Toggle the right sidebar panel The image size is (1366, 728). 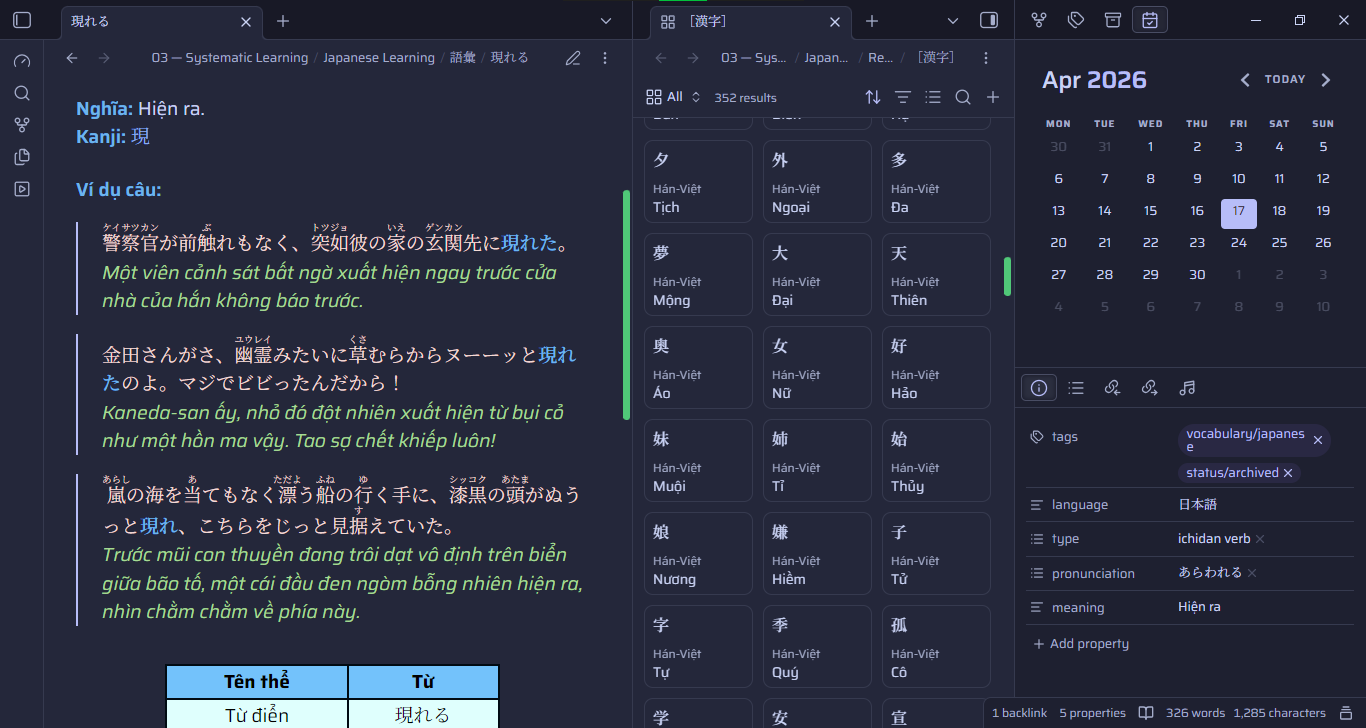tap(989, 20)
